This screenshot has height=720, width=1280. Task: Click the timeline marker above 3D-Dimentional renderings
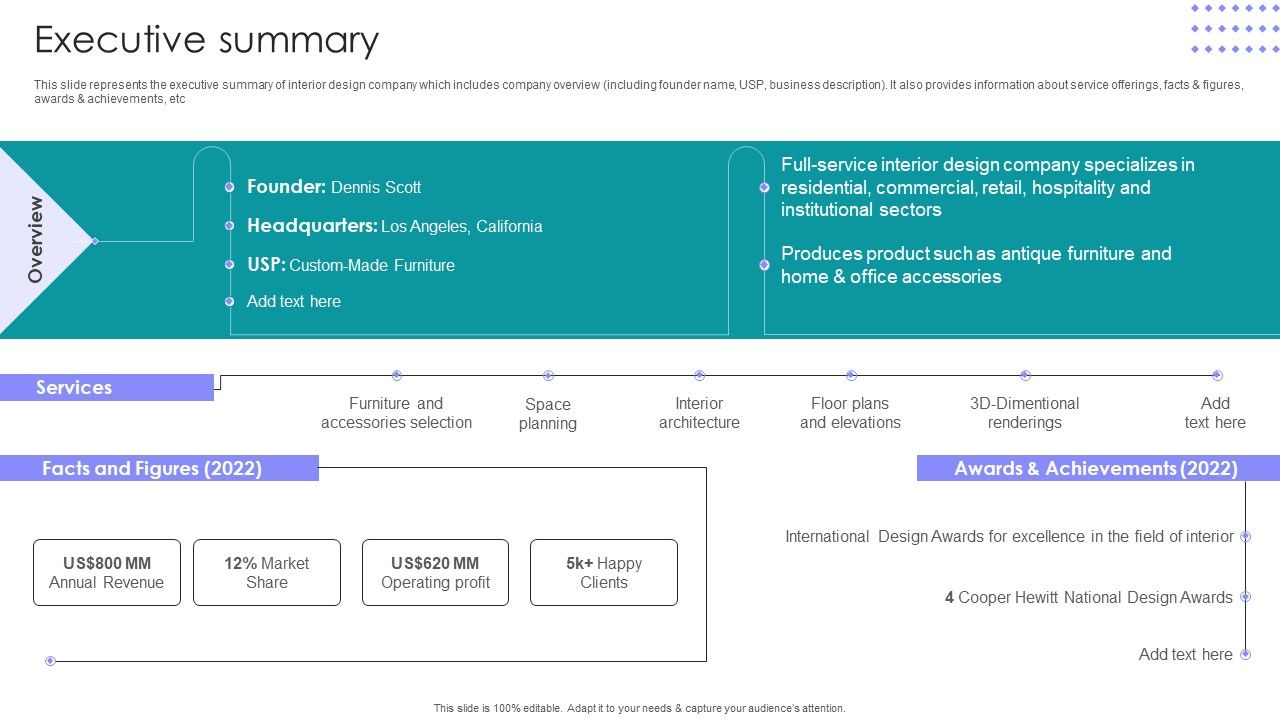(x=1025, y=375)
